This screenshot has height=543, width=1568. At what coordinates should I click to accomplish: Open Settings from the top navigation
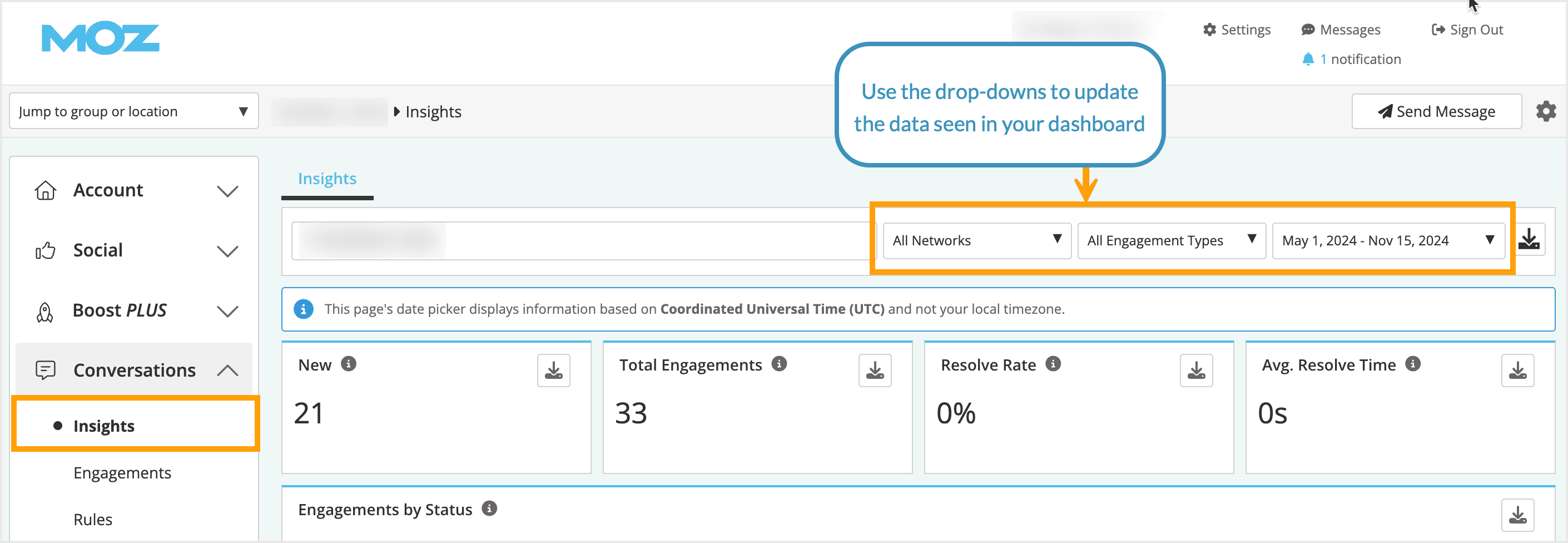1237,29
